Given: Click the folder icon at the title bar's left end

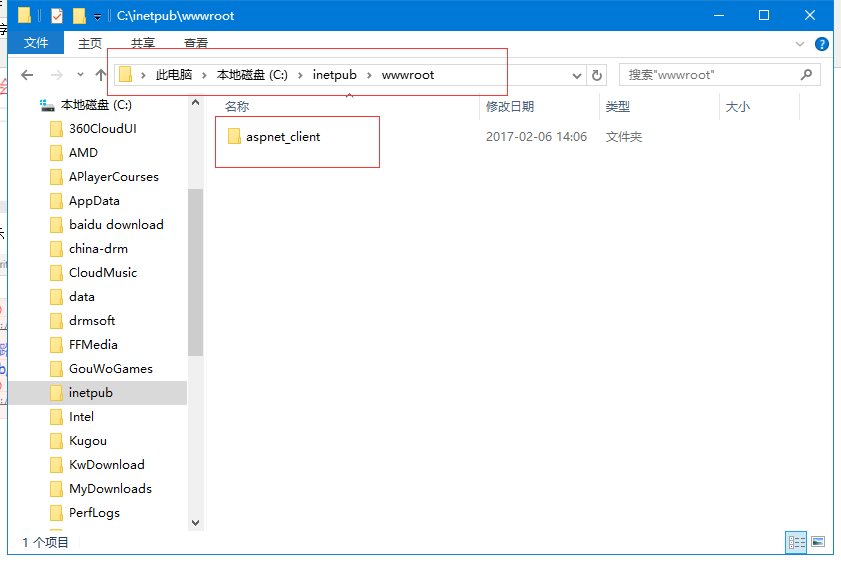Looking at the screenshot, I should [x=25, y=15].
